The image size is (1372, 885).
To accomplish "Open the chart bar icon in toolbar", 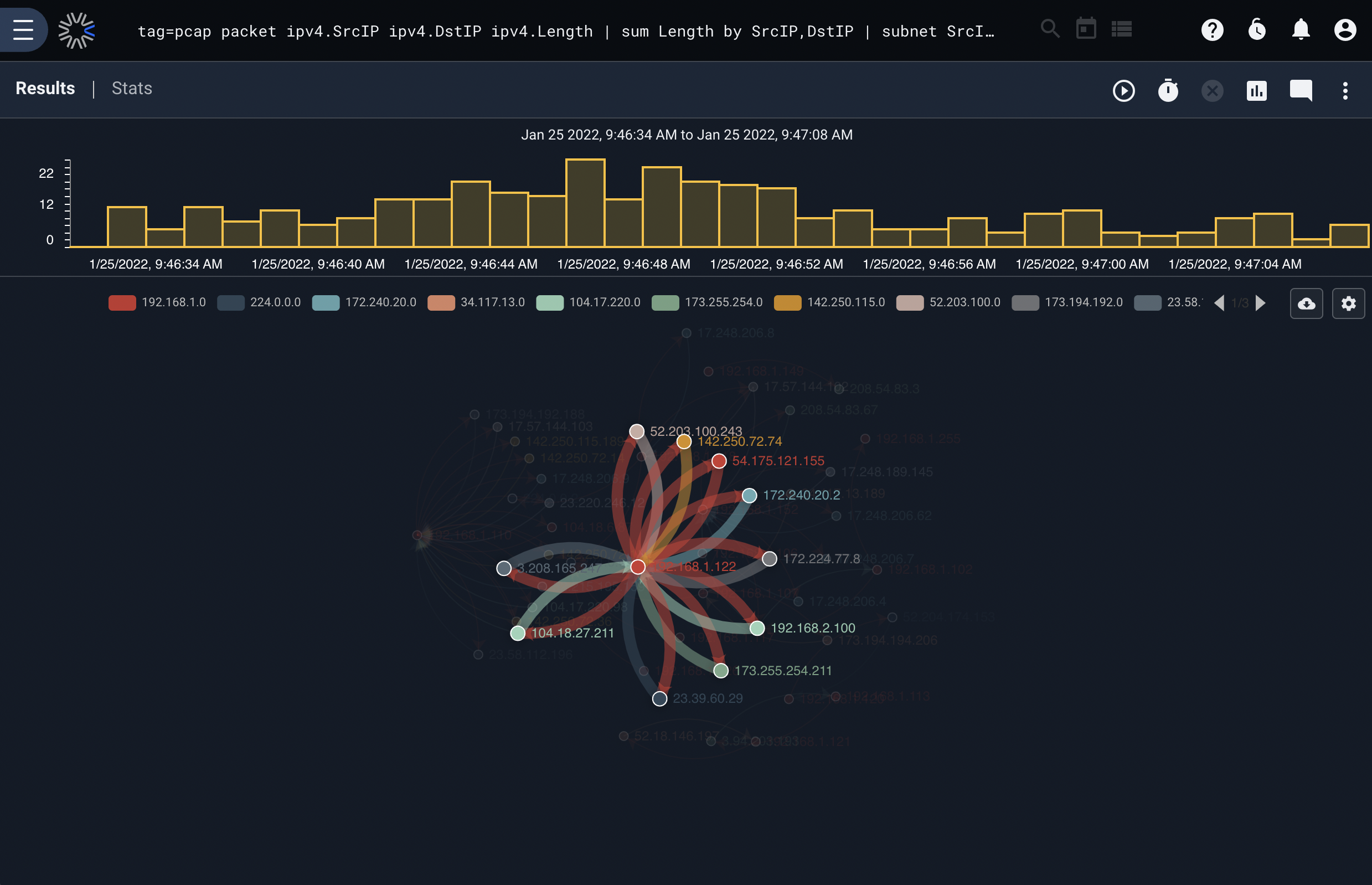I will point(1256,91).
